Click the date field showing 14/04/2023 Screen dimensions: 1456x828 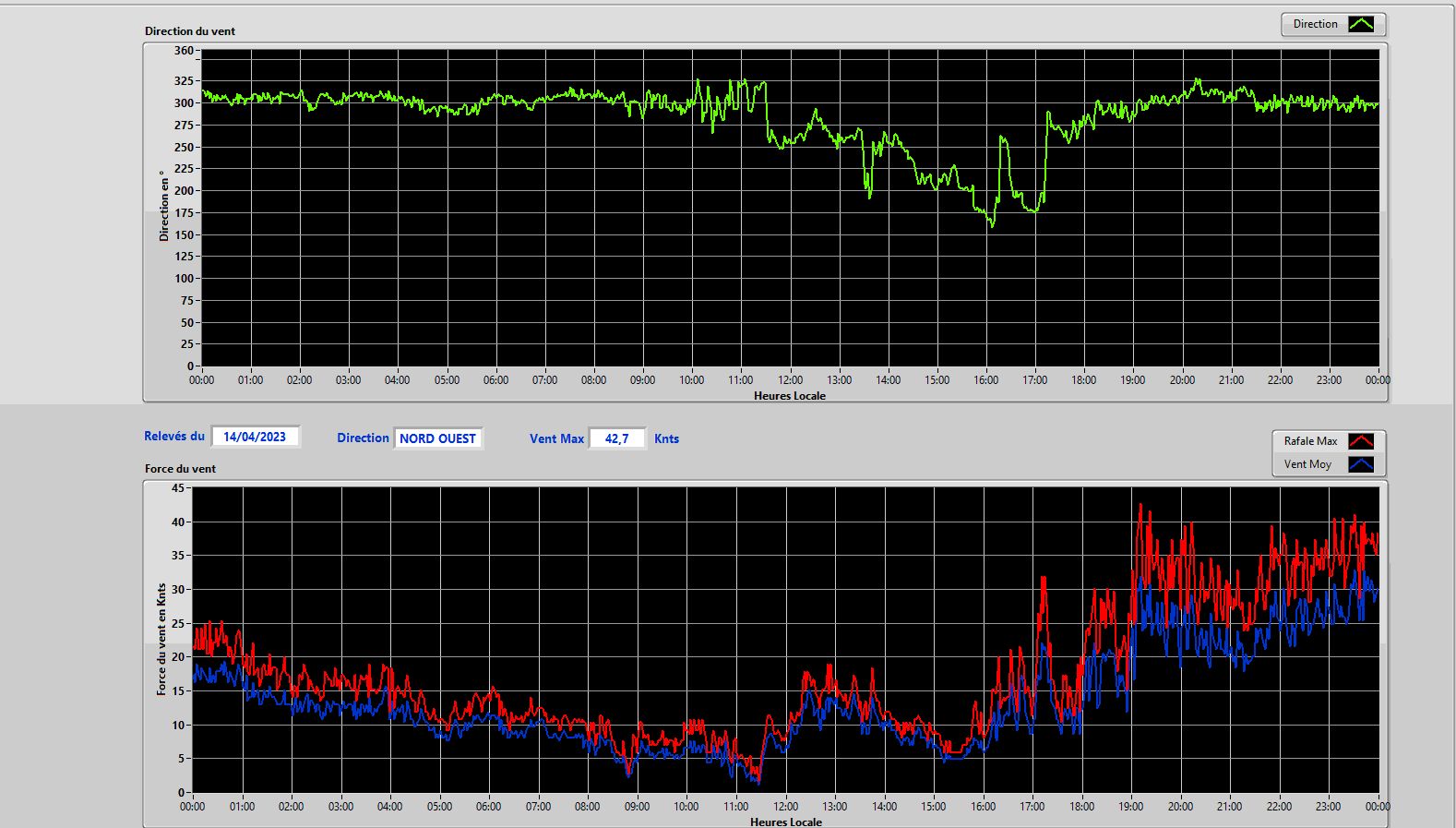255,437
